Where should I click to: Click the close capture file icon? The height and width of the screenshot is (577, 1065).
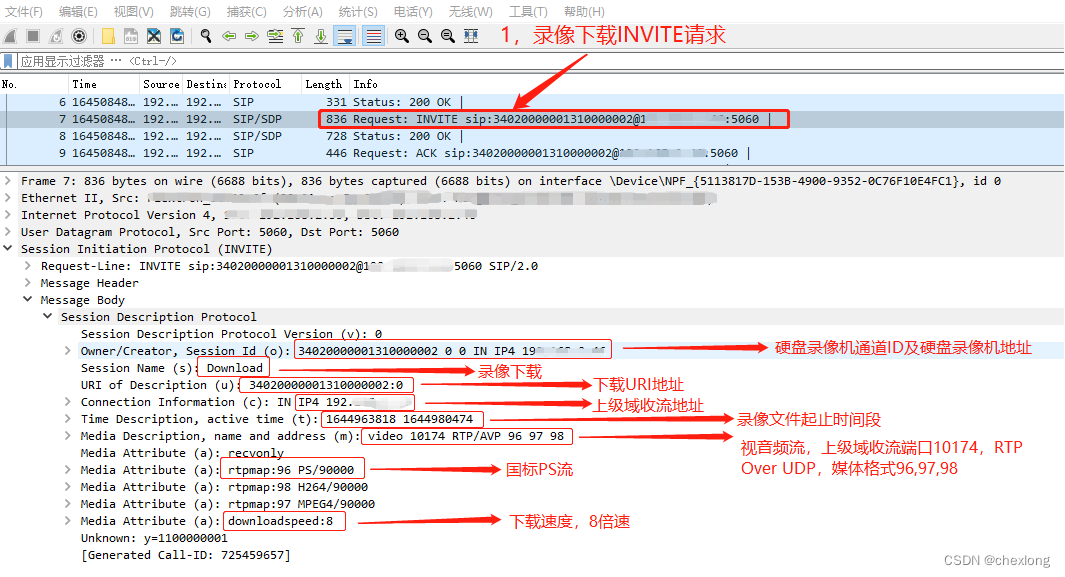(154, 36)
